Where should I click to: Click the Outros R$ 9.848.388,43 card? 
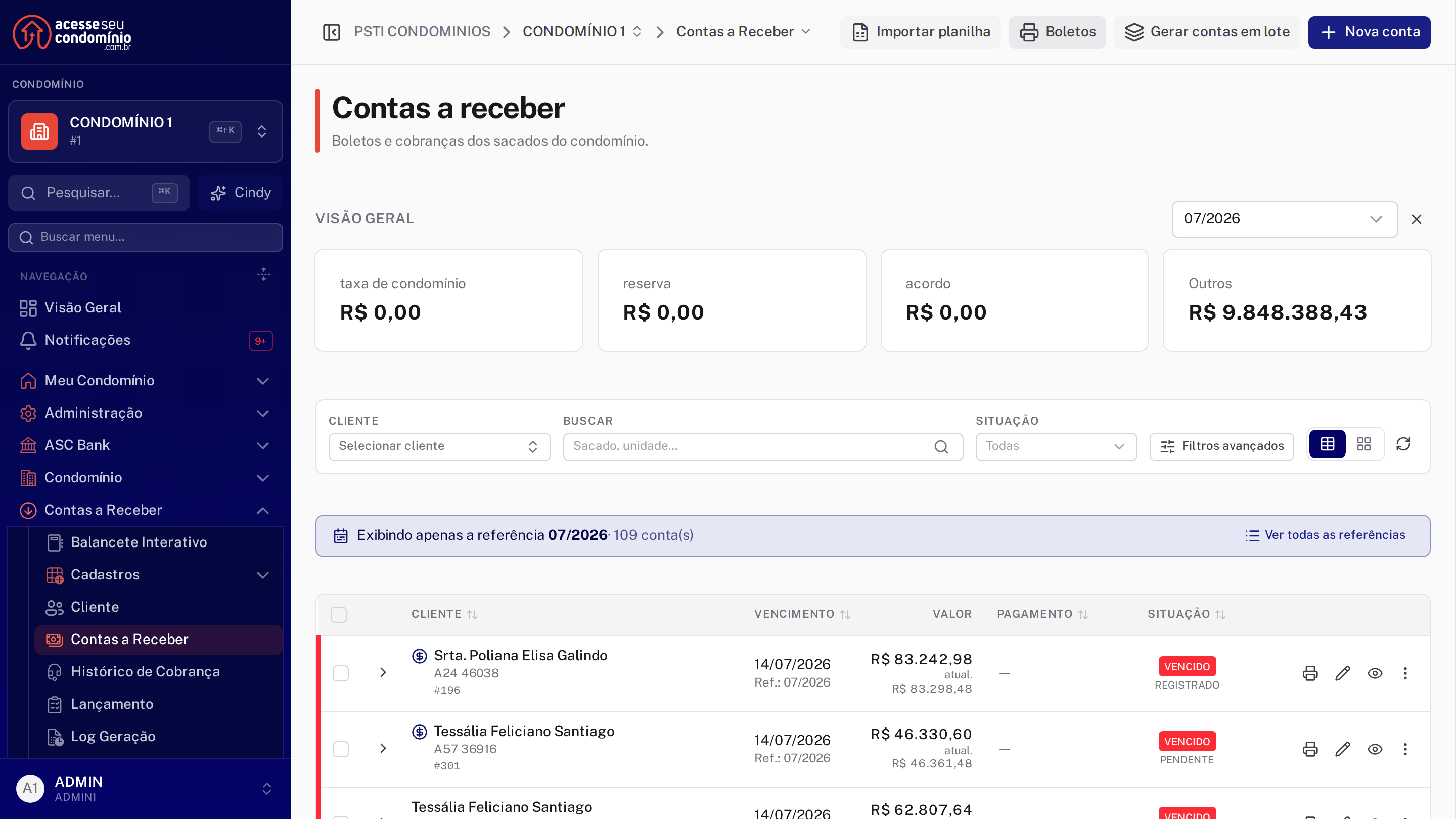(1297, 300)
